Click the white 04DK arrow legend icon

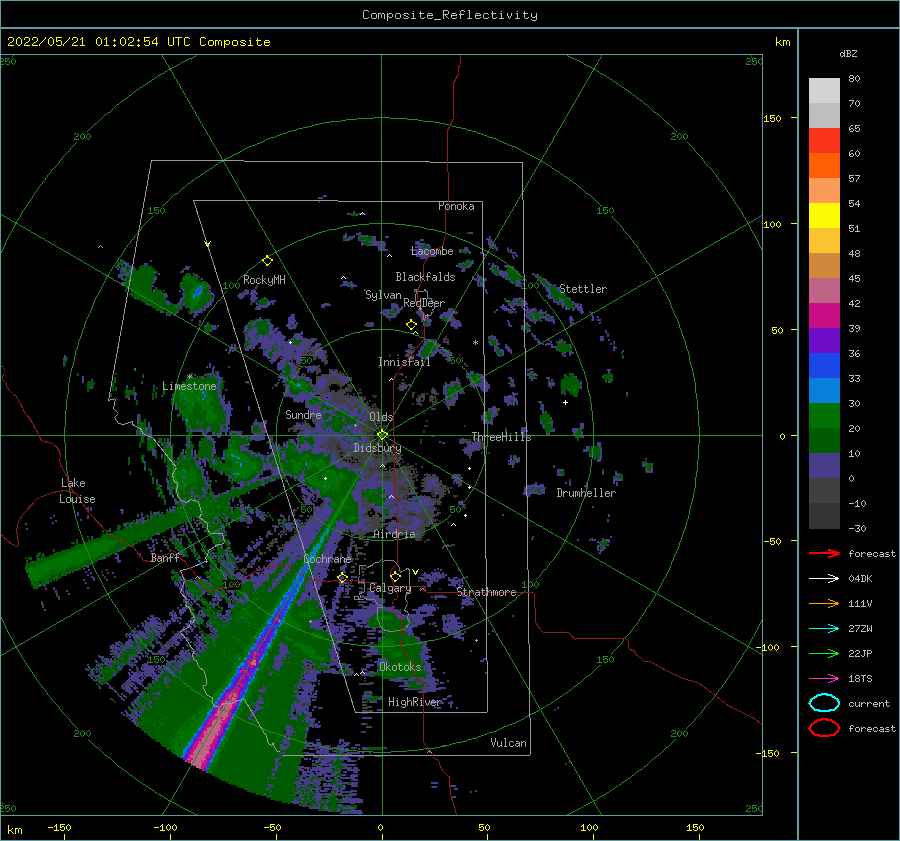(824, 579)
